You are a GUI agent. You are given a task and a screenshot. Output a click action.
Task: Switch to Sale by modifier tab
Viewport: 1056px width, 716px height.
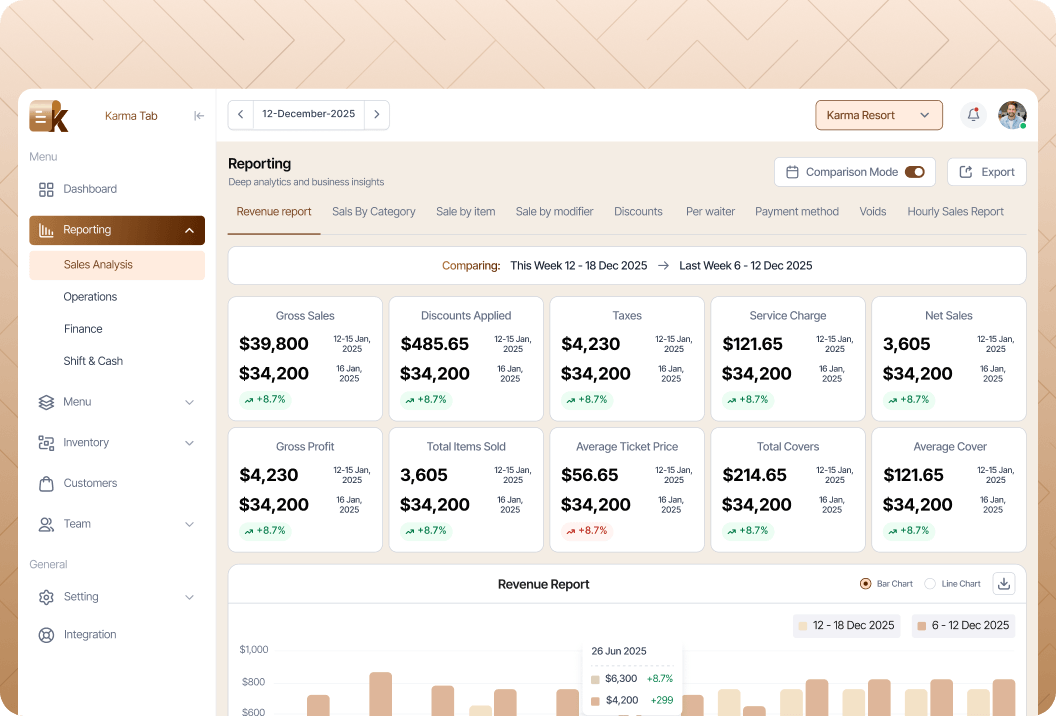click(x=554, y=211)
